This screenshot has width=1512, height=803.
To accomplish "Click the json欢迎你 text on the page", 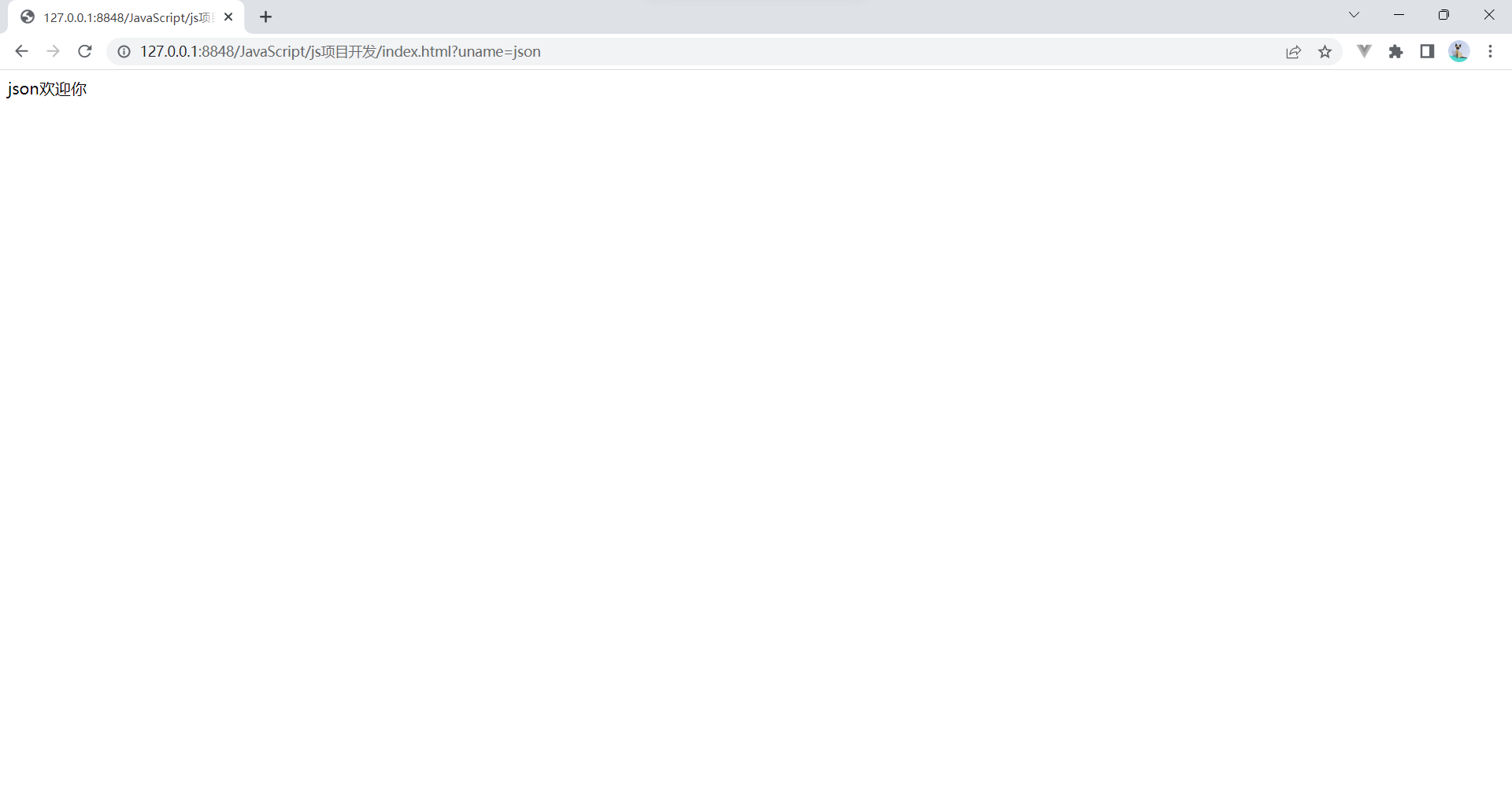I will (46, 88).
